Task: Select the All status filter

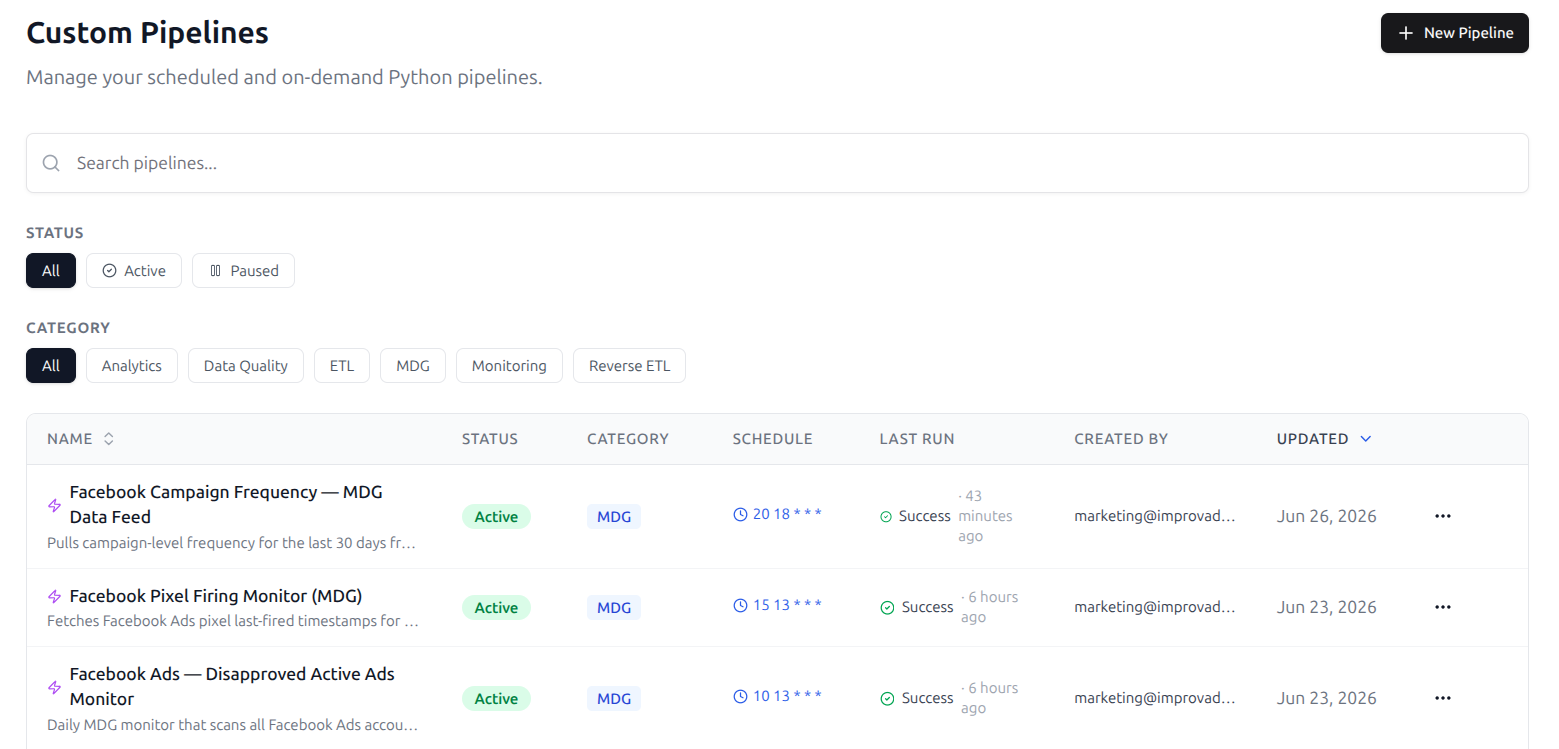Action: [x=51, y=271]
